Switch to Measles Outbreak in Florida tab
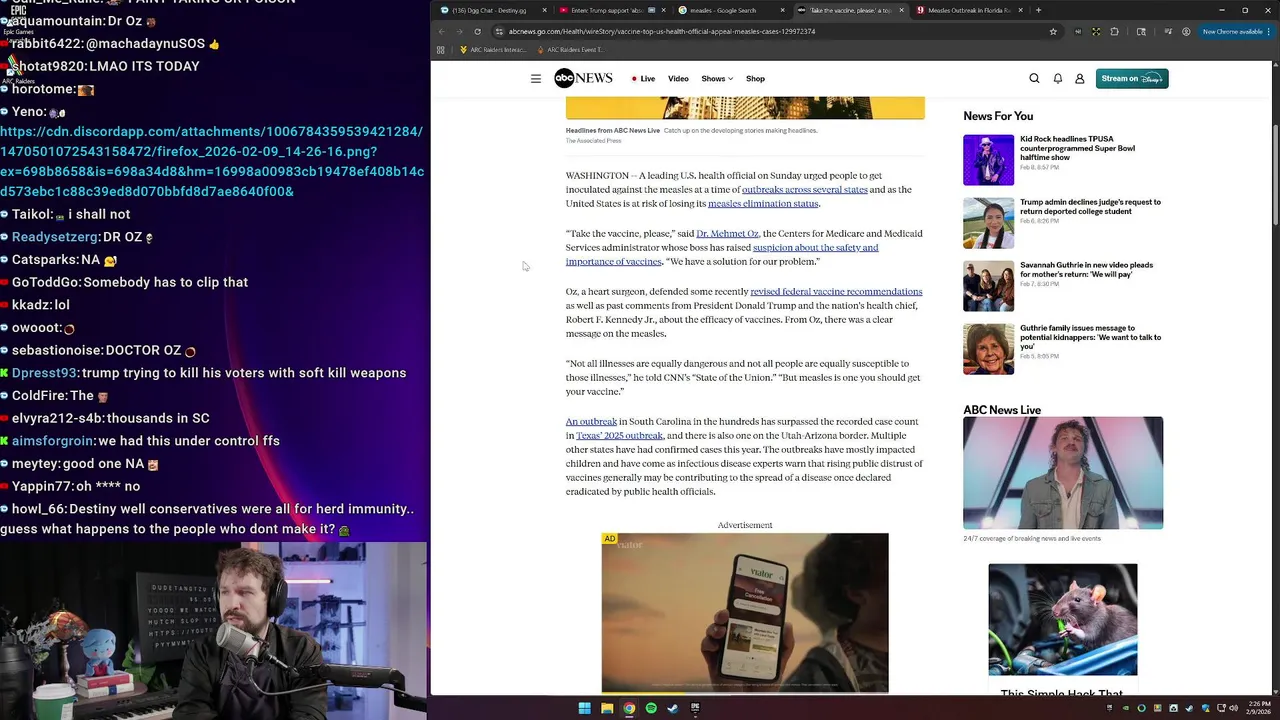The width and height of the screenshot is (1280, 720). (970, 10)
